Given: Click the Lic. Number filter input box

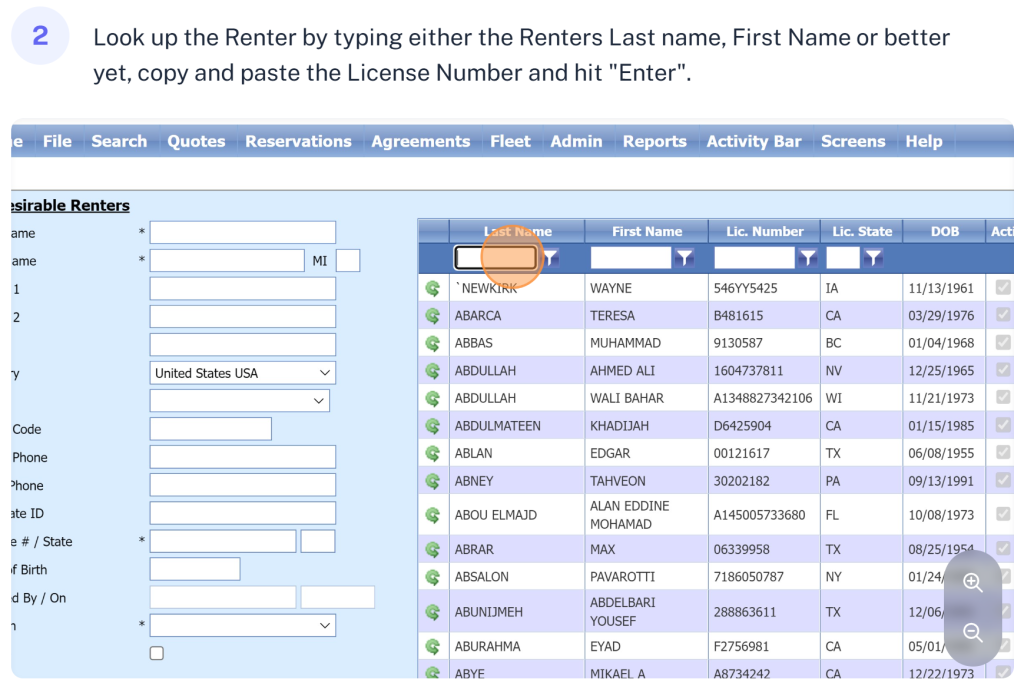Looking at the screenshot, I should (754, 258).
